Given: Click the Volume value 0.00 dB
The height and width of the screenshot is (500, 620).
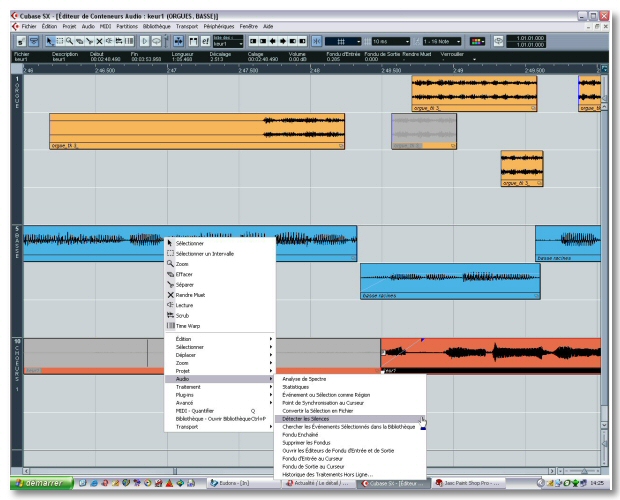Looking at the screenshot, I should (x=297, y=60).
